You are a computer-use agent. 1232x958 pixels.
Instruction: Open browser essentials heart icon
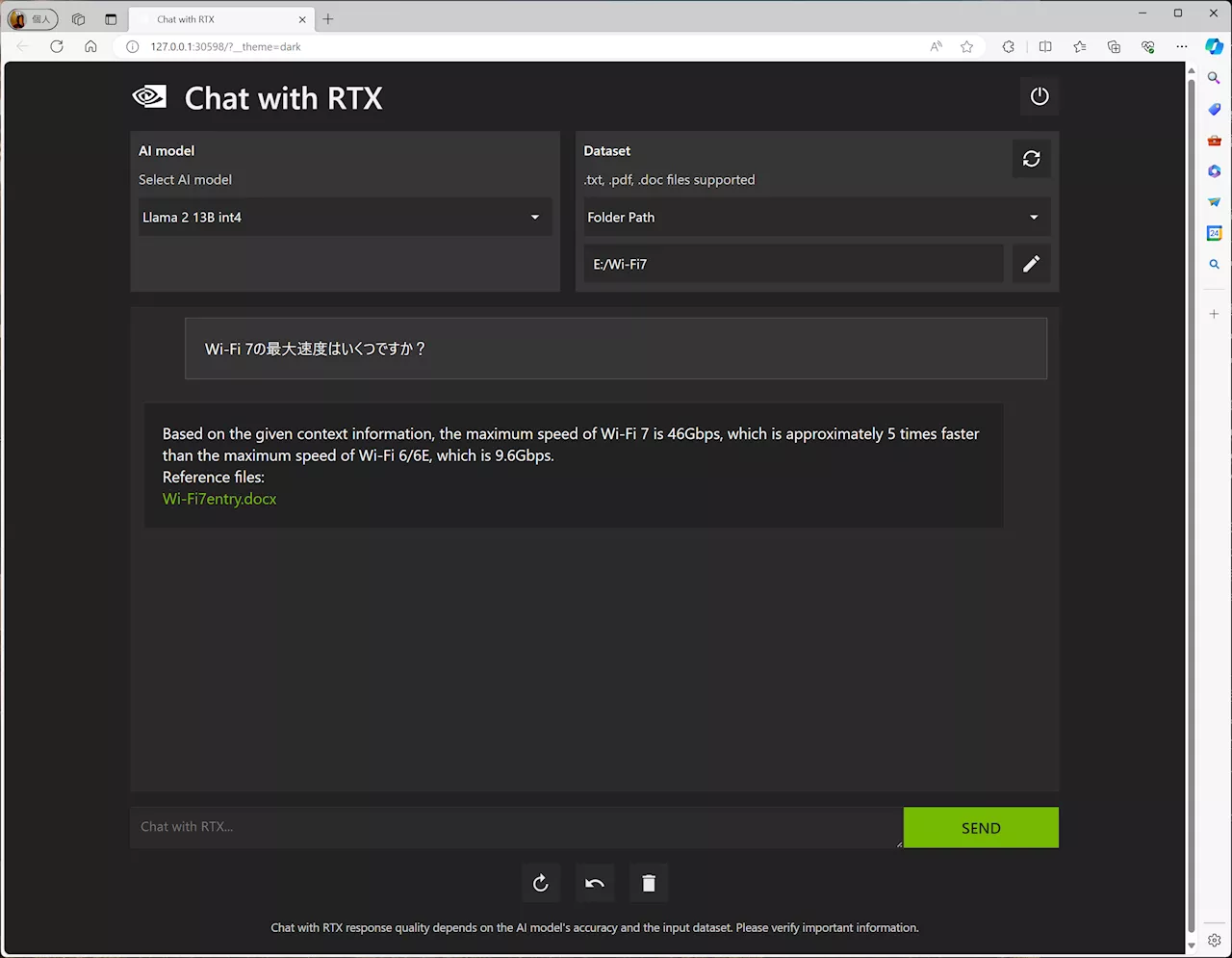tap(1148, 46)
